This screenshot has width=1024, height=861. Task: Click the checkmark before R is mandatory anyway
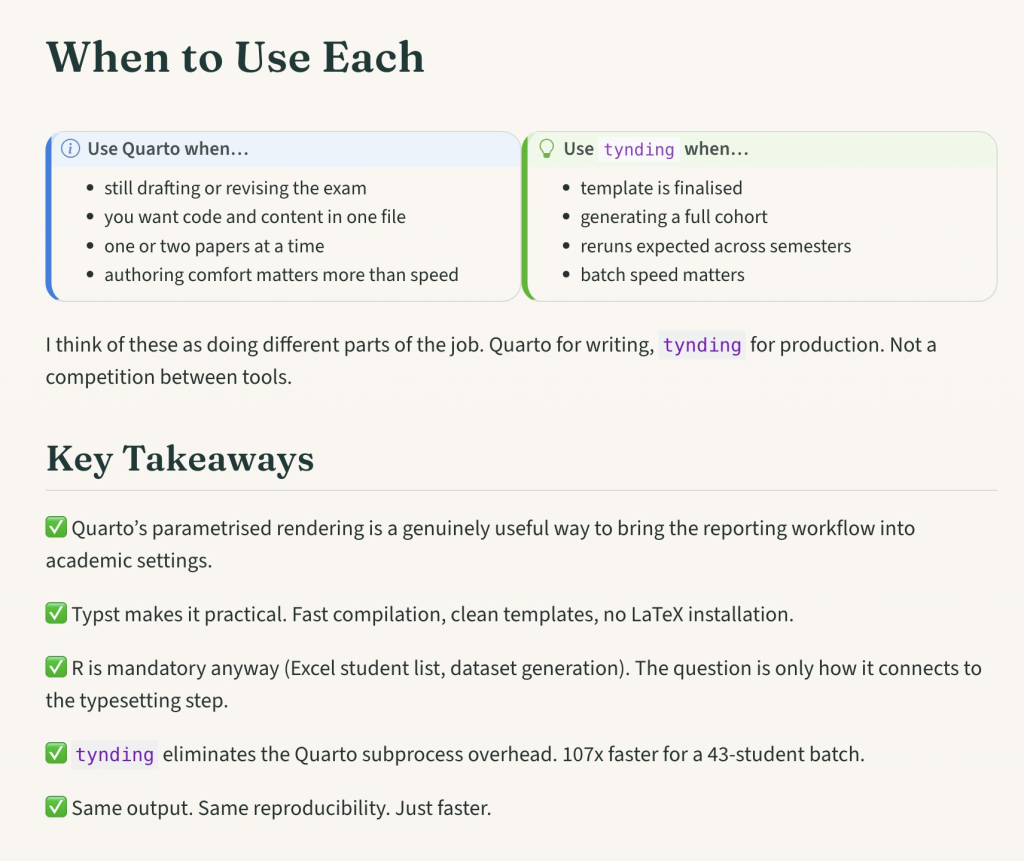point(56,667)
